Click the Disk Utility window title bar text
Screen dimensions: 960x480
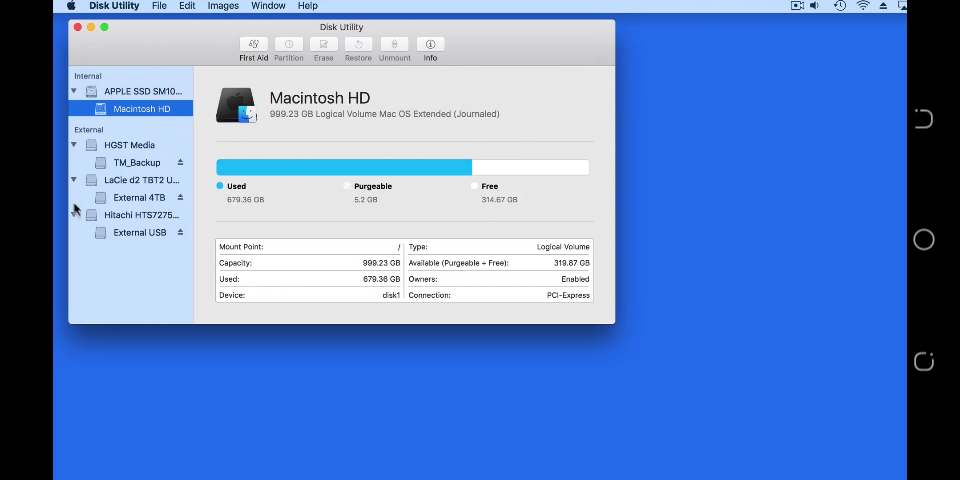coord(341,27)
